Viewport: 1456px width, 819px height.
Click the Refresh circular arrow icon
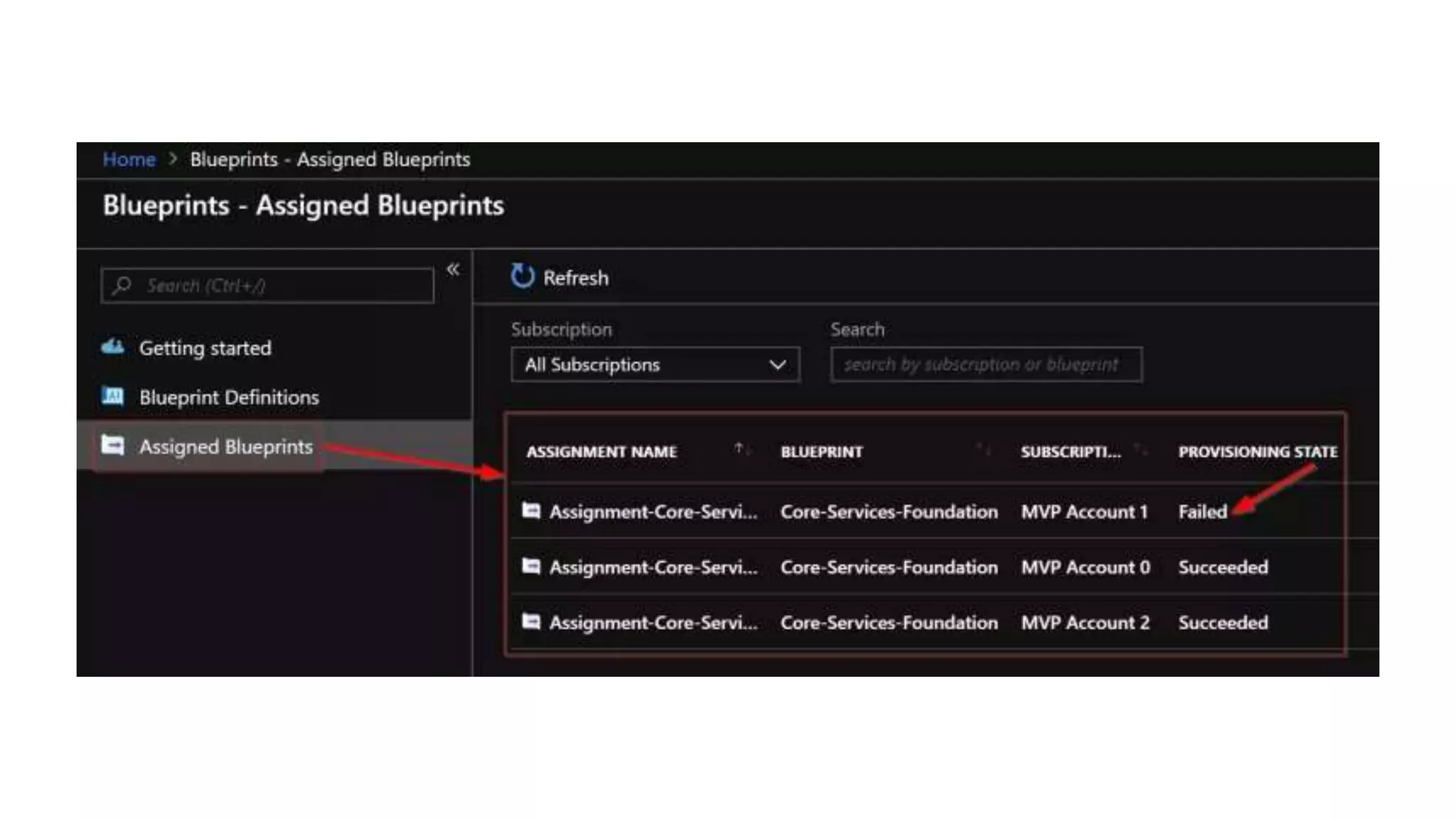pyautogui.click(x=523, y=277)
